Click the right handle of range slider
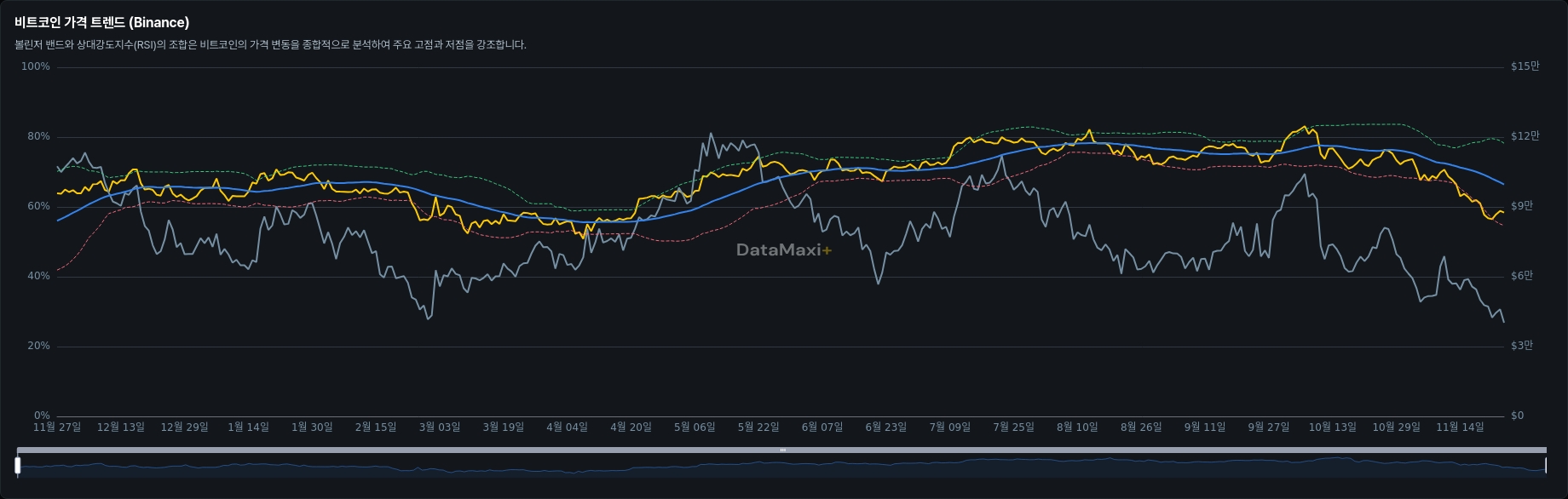The image size is (1568, 499). tap(1545, 465)
